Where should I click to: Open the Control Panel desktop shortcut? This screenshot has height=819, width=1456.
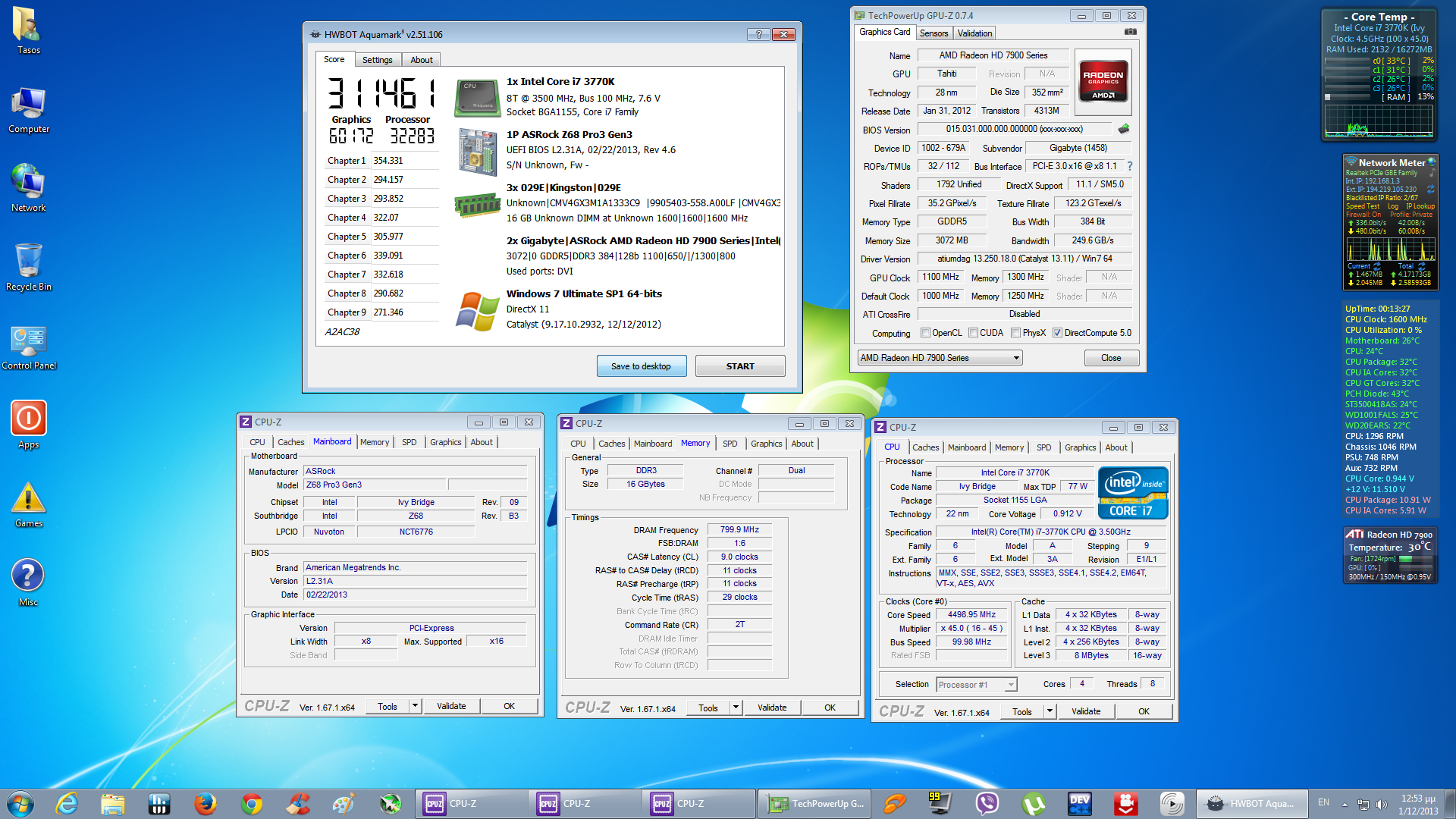(x=28, y=347)
